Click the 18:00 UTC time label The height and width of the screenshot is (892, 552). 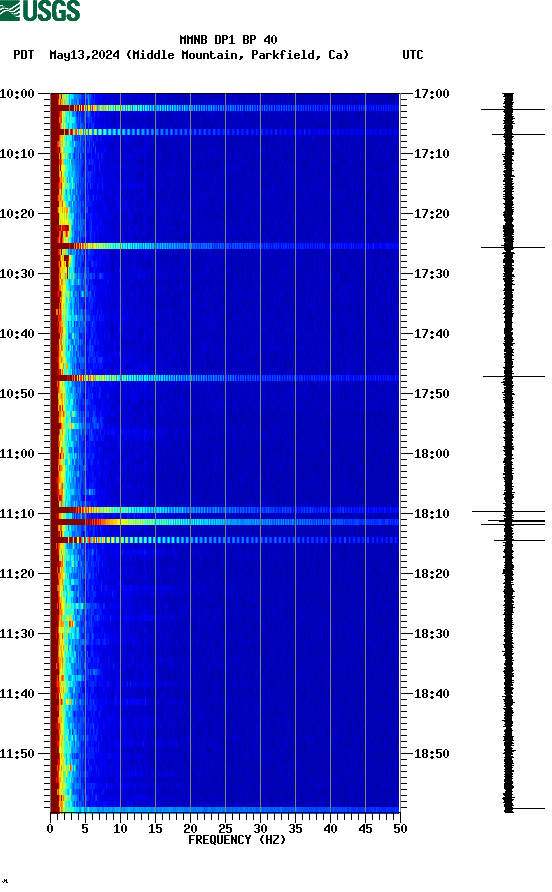click(x=431, y=454)
